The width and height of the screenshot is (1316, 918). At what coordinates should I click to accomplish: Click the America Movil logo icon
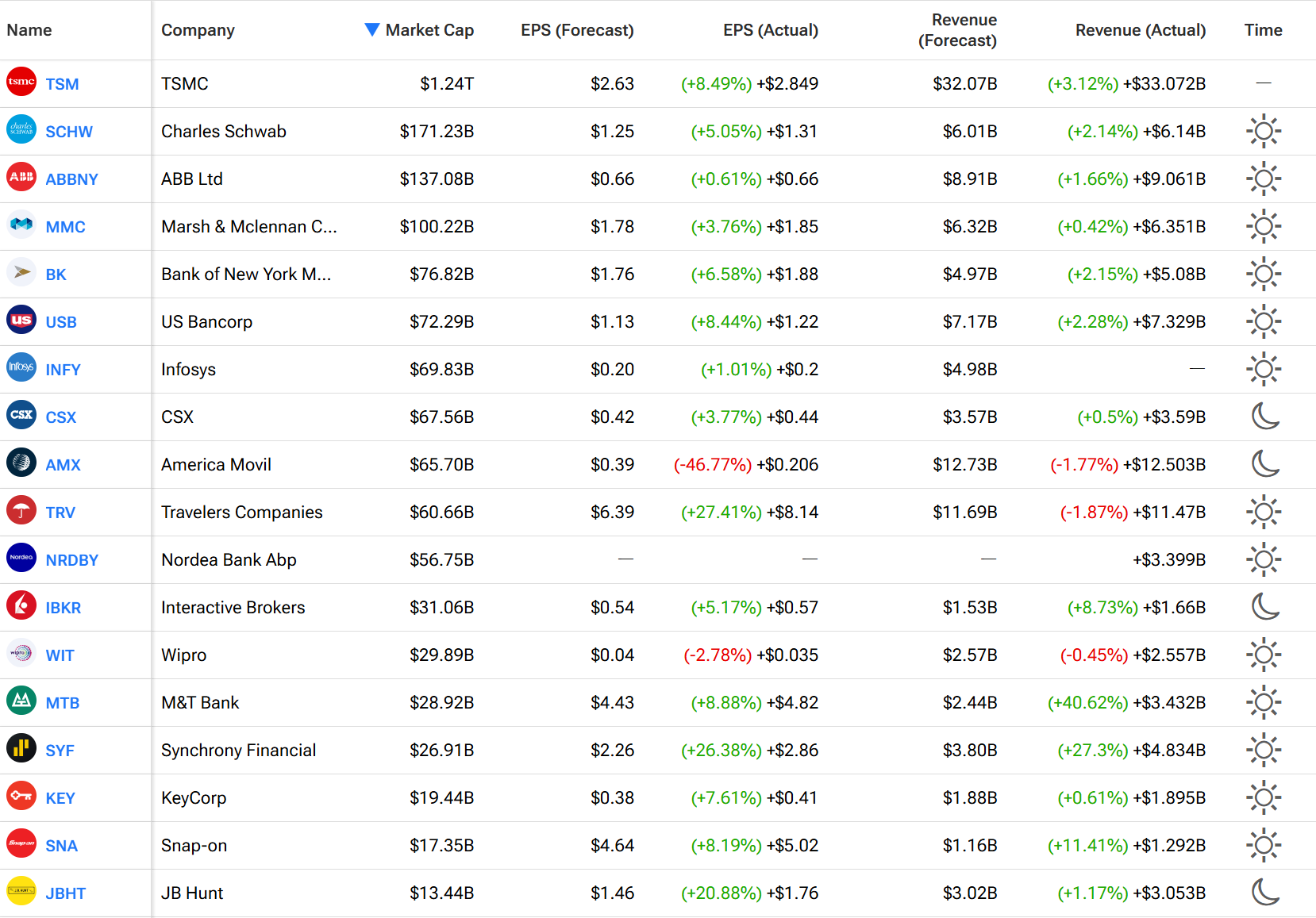(21, 463)
